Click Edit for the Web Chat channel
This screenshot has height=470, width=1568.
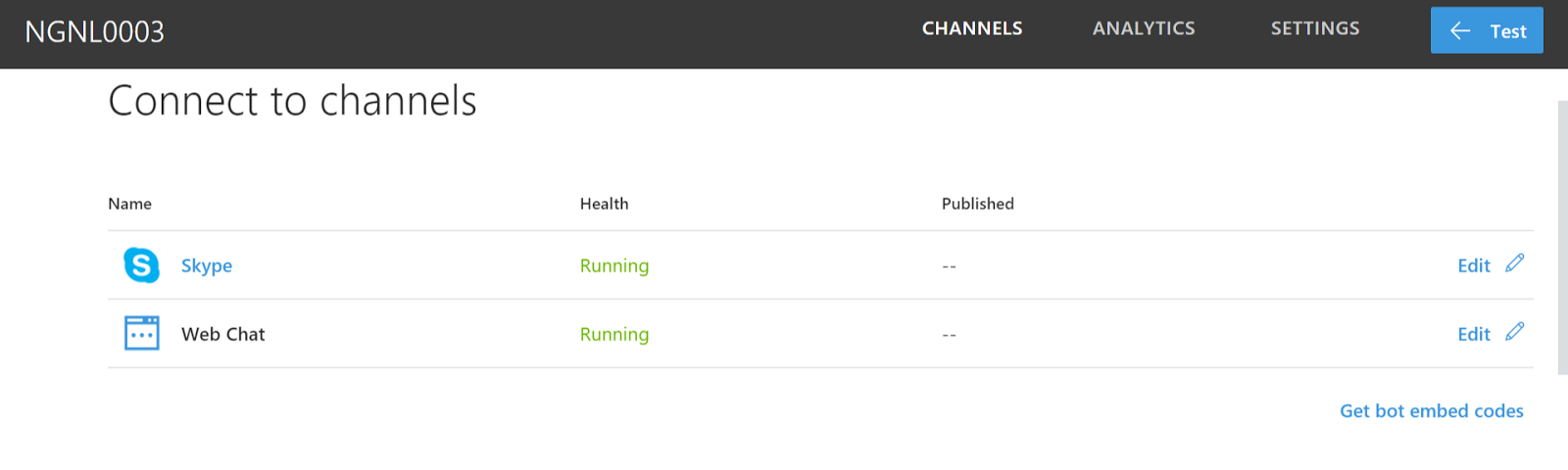point(1473,335)
